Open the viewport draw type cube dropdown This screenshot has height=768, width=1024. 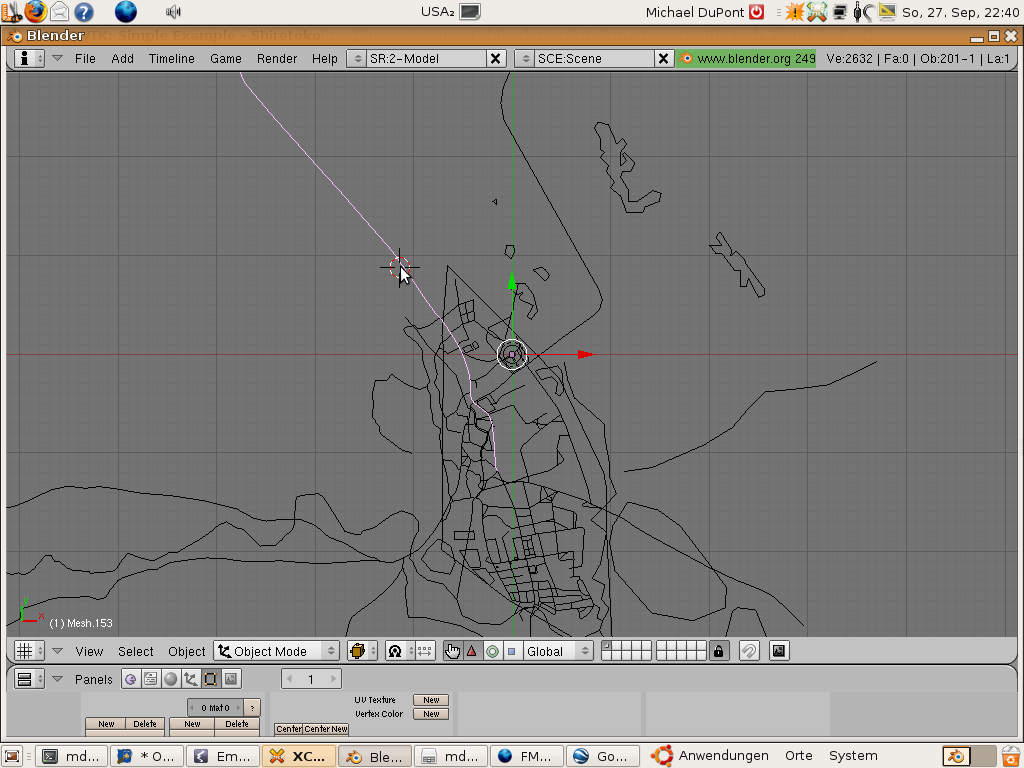[362, 651]
